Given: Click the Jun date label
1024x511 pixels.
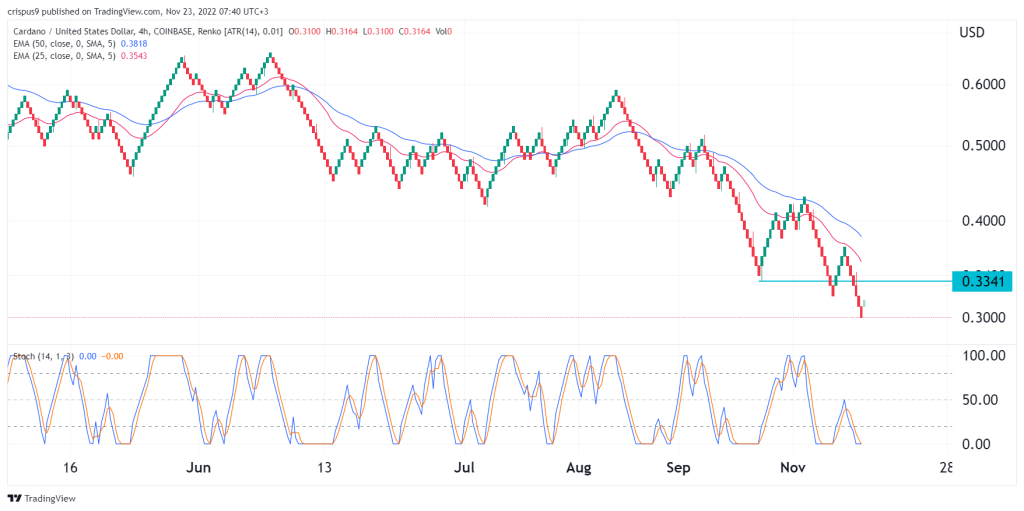Looking at the screenshot, I should tap(198, 468).
